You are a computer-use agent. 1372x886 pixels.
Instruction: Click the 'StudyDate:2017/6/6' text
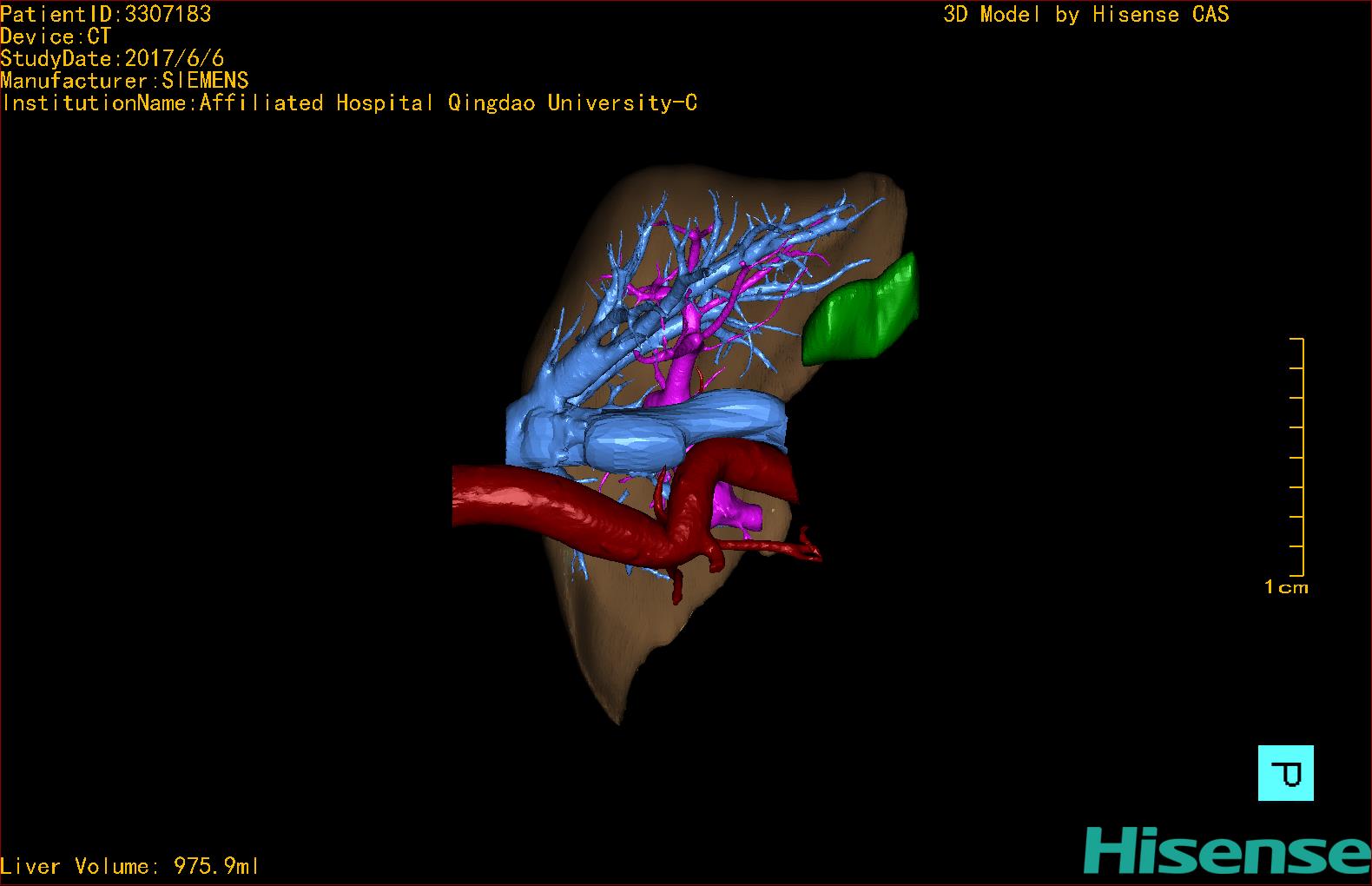click(112, 58)
